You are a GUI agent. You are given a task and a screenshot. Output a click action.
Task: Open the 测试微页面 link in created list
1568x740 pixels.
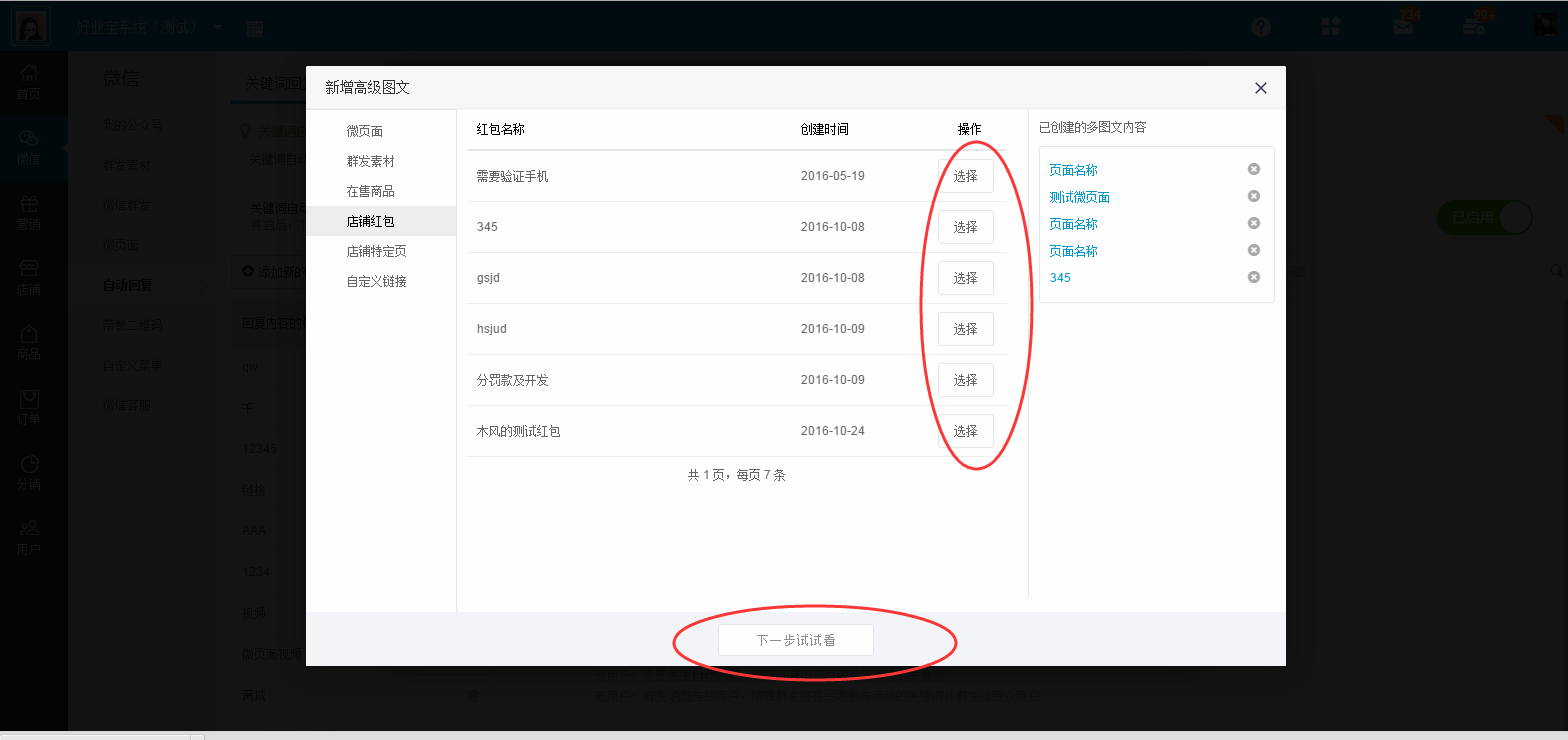click(x=1080, y=197)
